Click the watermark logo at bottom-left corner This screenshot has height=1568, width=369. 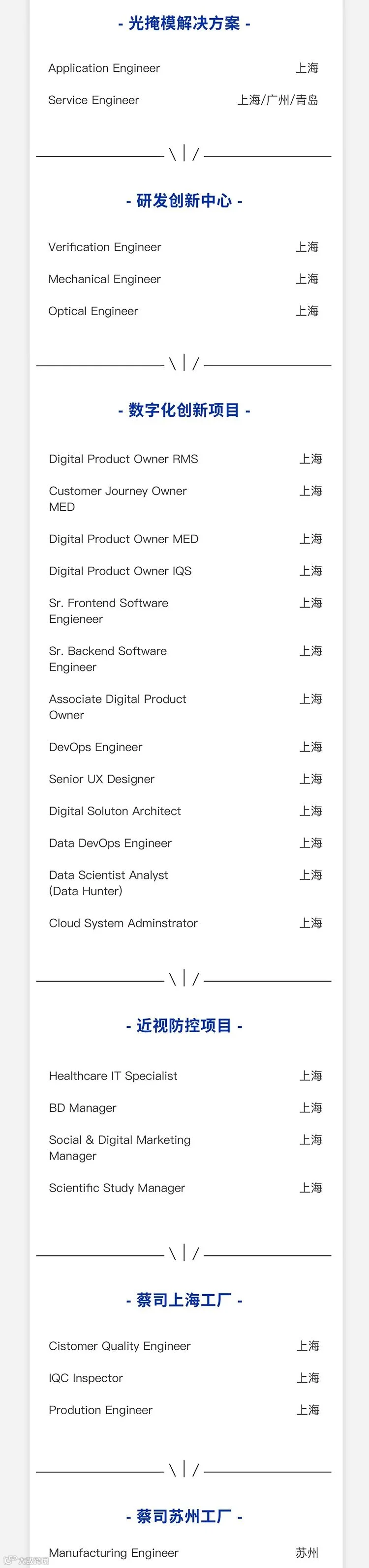[x=26, y=1560]
